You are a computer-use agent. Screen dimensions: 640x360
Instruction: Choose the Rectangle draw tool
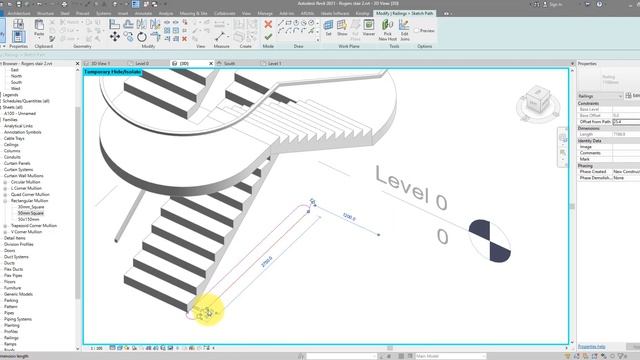click(x=288, y=23)
